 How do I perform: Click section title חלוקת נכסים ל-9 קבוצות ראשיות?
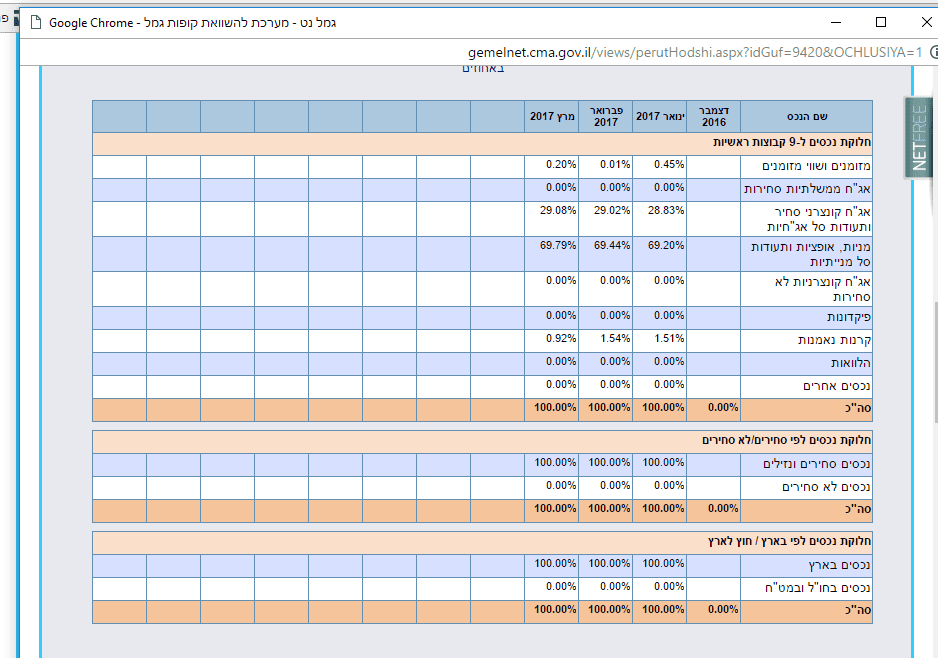click(791, 142)
